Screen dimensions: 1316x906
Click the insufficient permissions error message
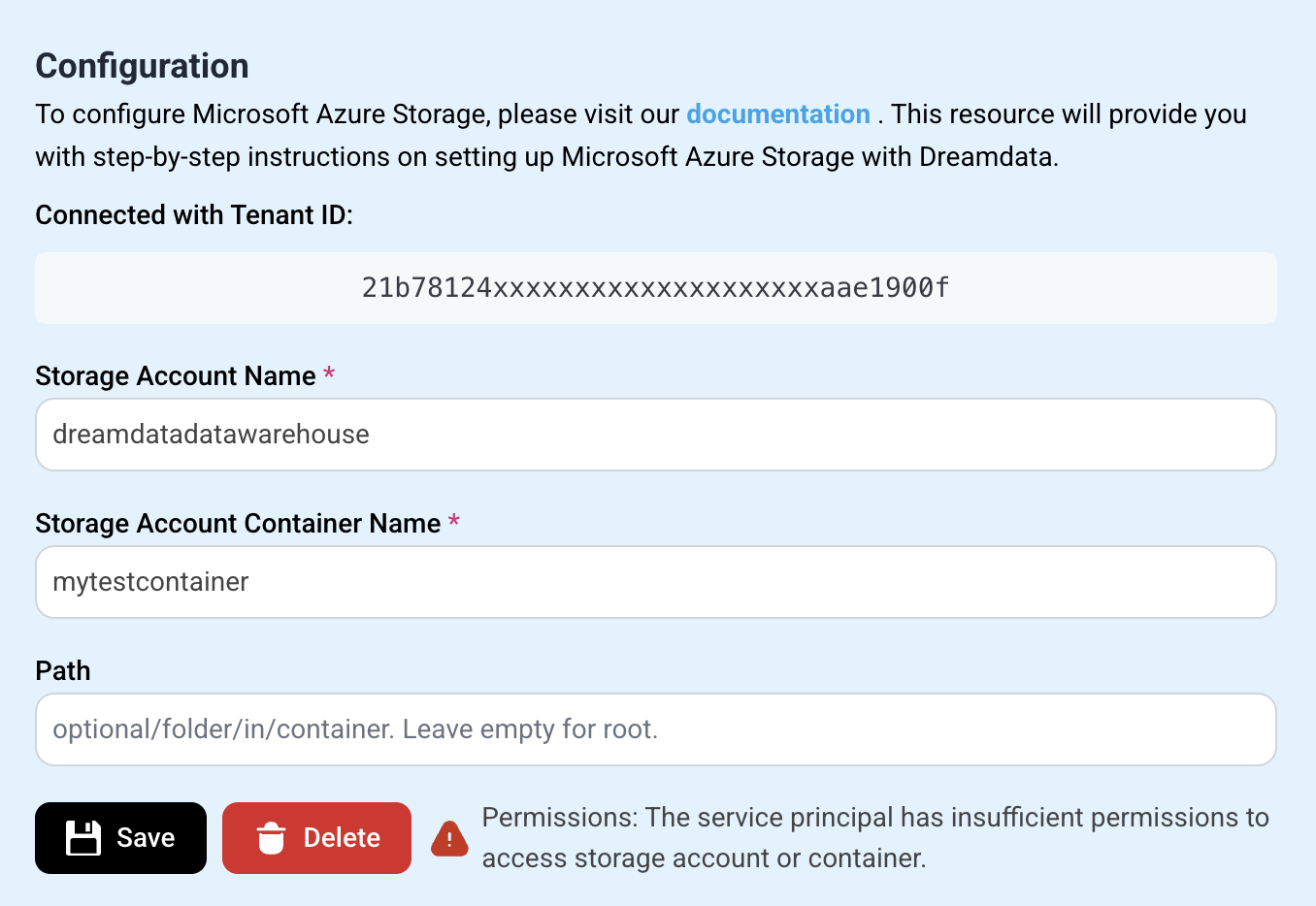coord(873,838)
